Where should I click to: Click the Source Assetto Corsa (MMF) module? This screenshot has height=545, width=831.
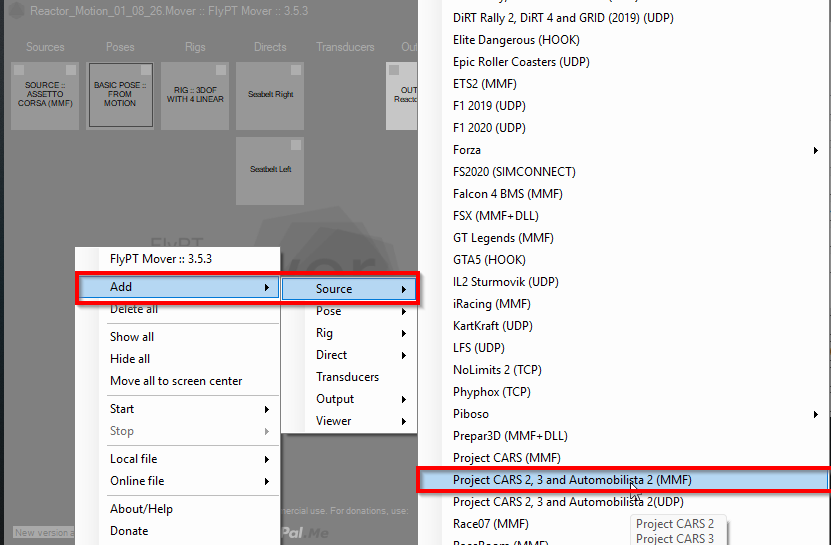point(45,96)
